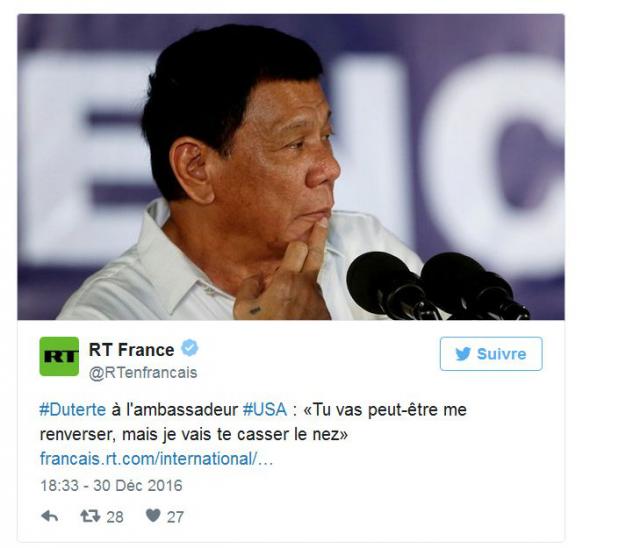The height and width of the screenshot is (548, 640).
Task: View the retweet count 28
Action: pos(115,517)
